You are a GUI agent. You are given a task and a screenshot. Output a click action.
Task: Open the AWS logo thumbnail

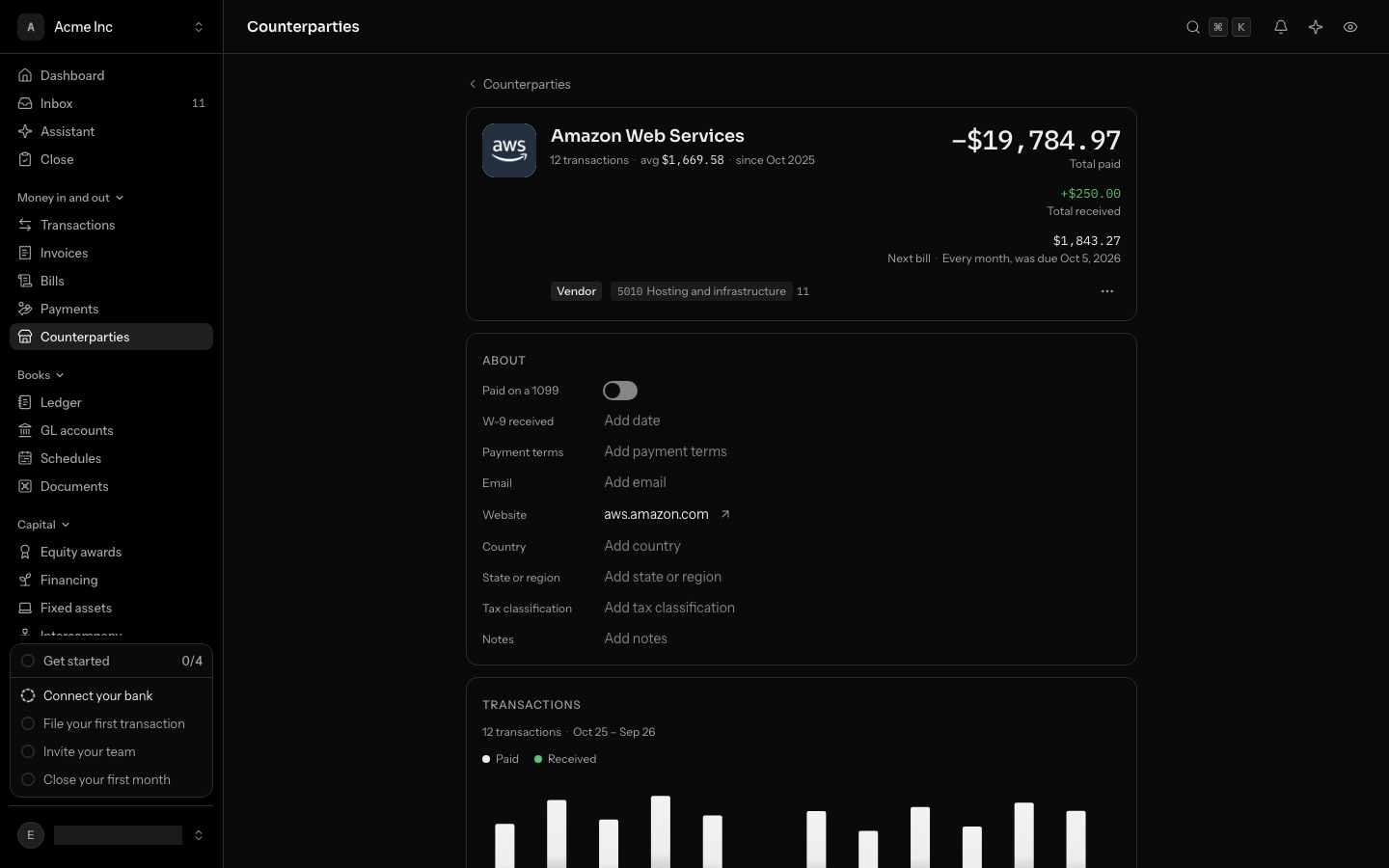pos(509,150)
